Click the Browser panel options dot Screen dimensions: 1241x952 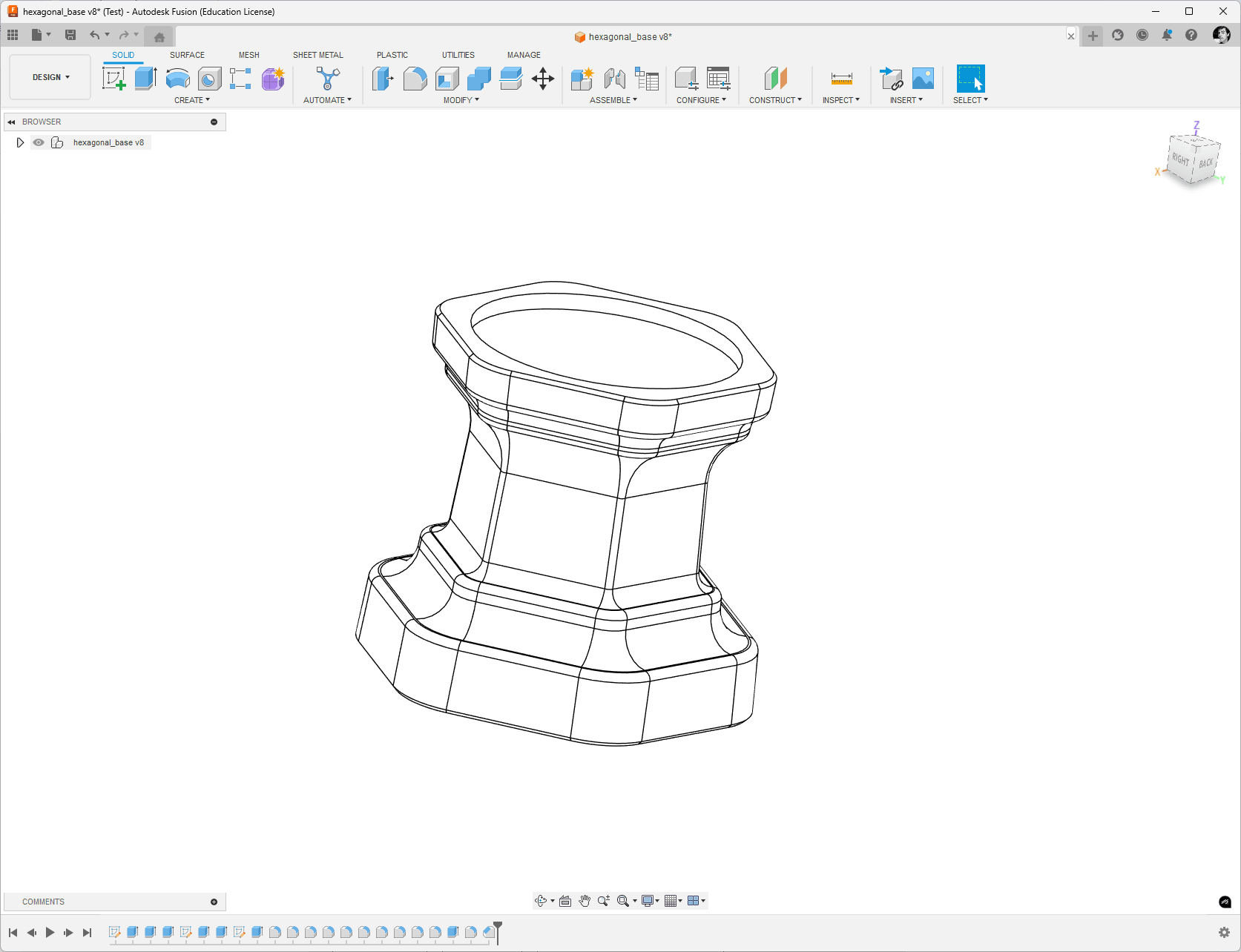[x=214, y=122]
